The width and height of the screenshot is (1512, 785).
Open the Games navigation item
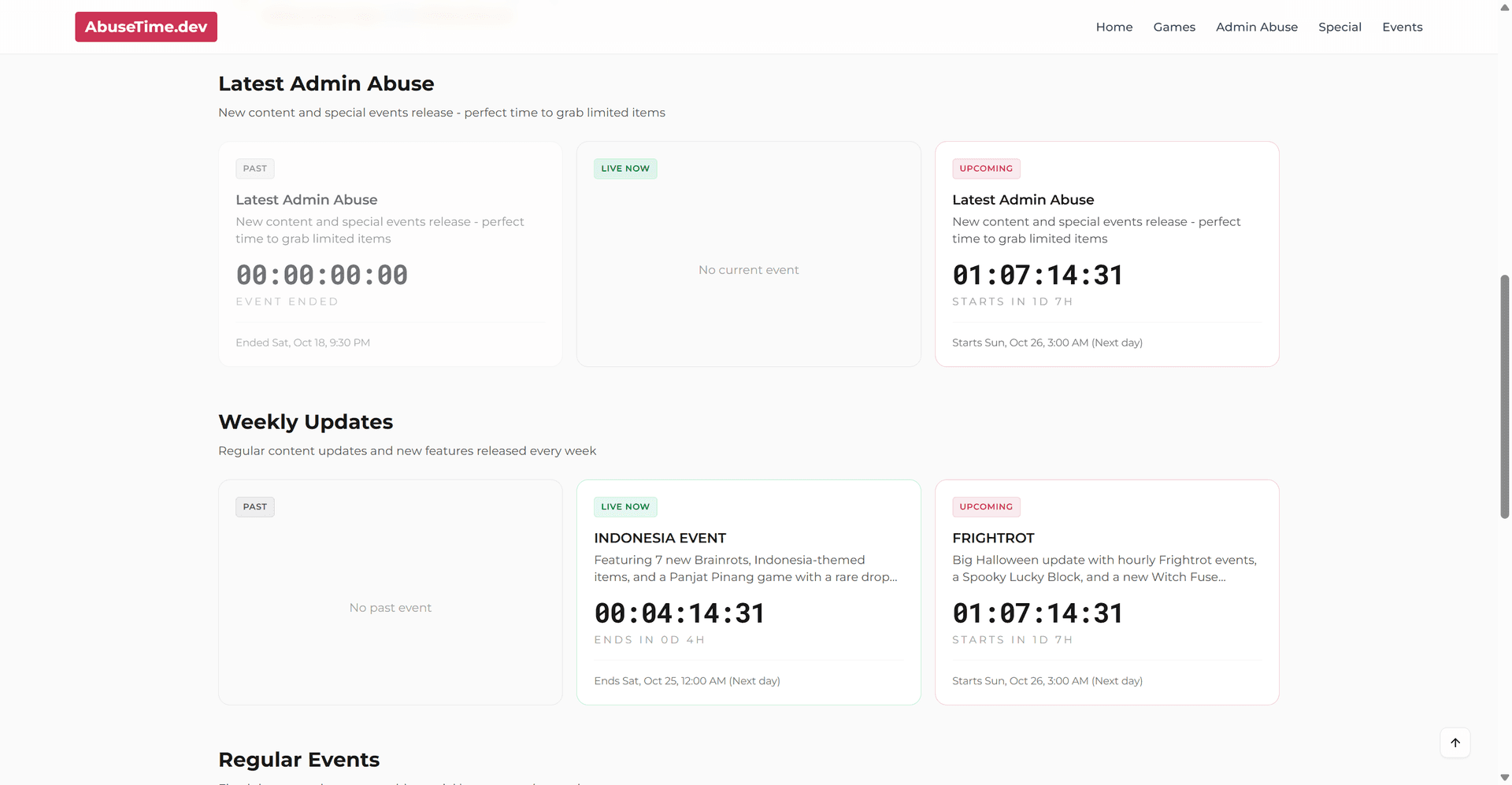[x=1174, y=27]
